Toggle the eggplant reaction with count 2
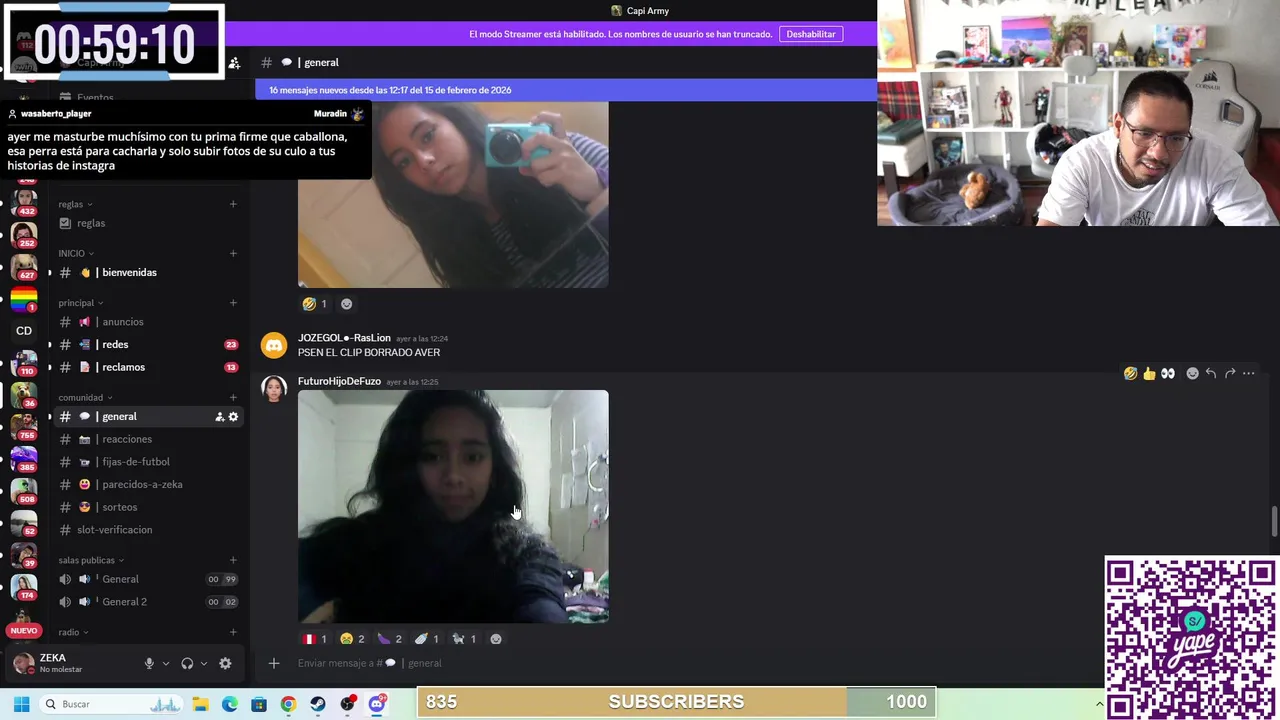Viewport: 1280px width, 720px height. pyautogui.click(x=389, y=639)
